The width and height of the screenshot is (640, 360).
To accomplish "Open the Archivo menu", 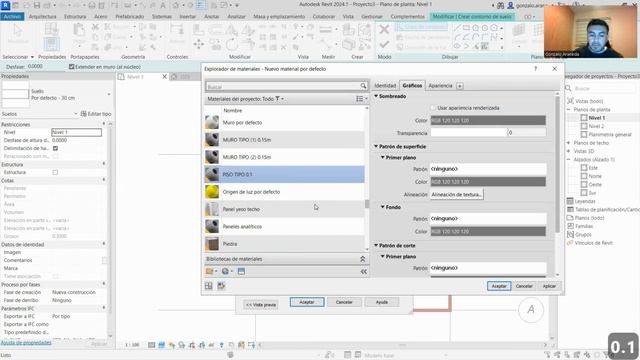I will pyautogui.click(x=12, y=17).
